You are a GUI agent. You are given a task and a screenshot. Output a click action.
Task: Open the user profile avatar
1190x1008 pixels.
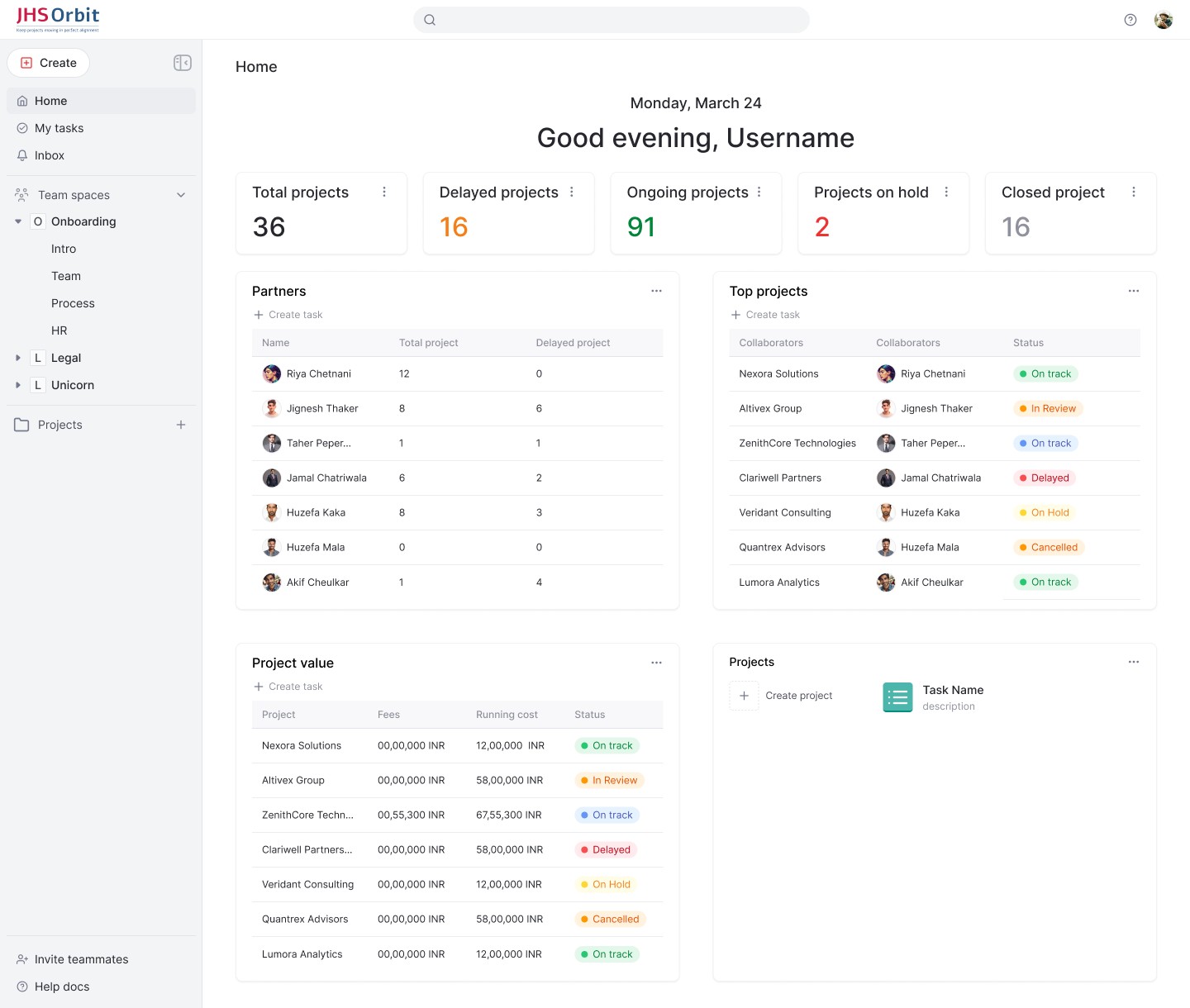pos(1164,20)
